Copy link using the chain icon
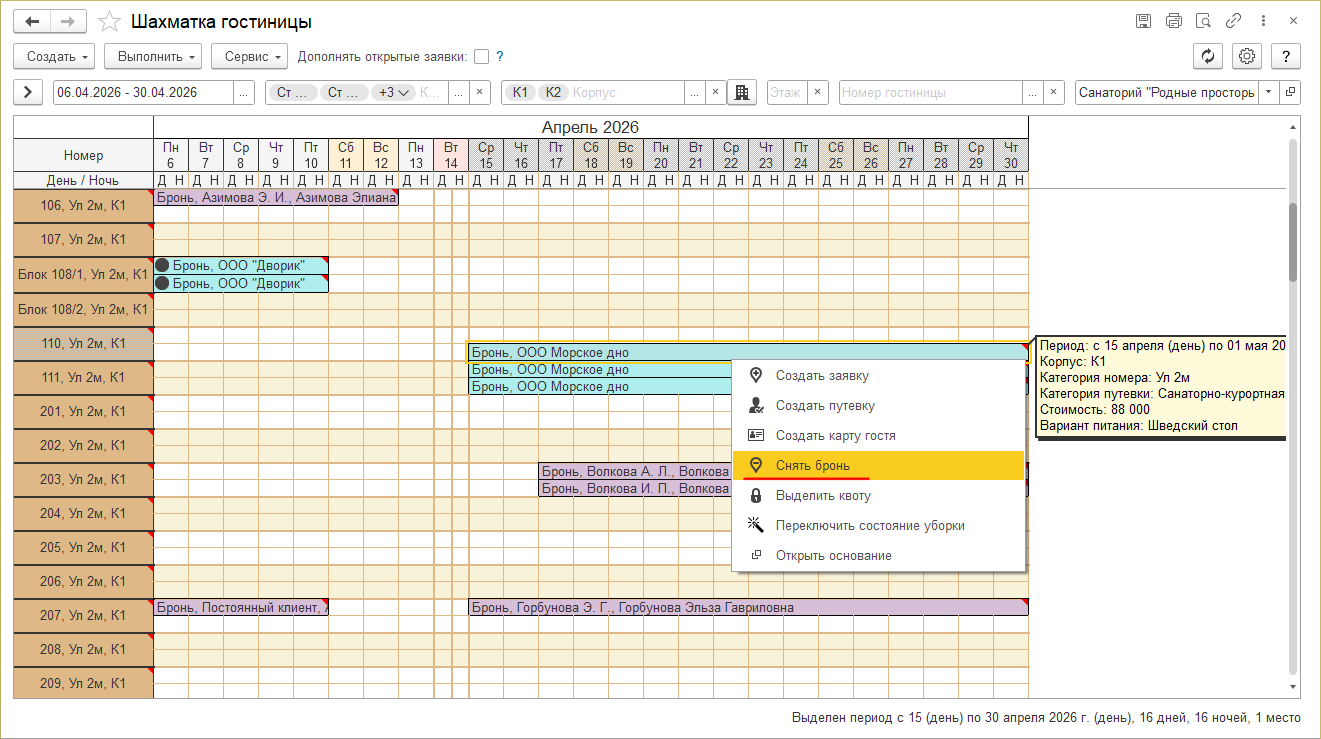 point(1234,21)
